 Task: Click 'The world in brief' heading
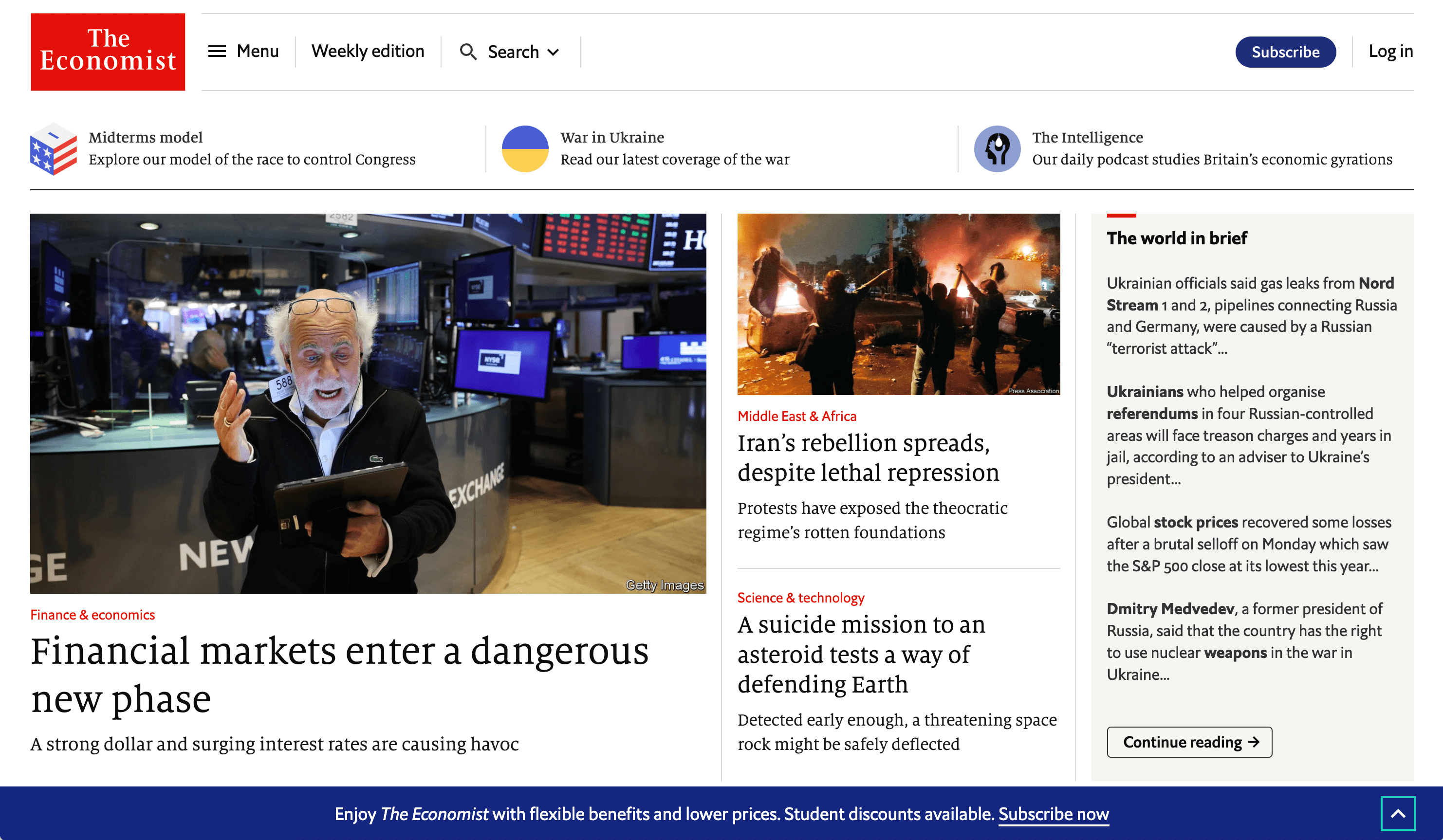pos(1176,238)
